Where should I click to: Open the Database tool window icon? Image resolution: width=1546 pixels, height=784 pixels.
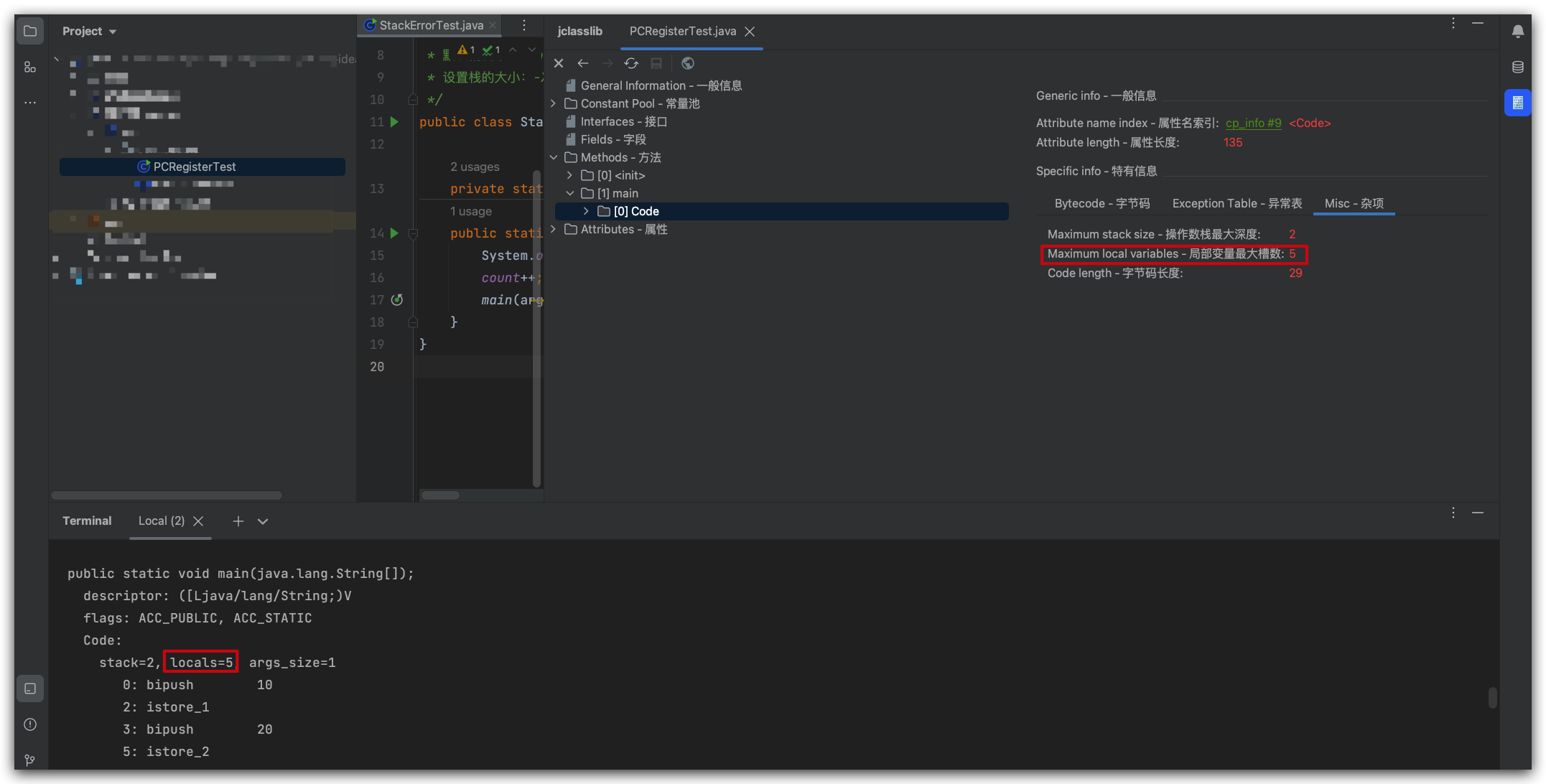point(1517,67)
